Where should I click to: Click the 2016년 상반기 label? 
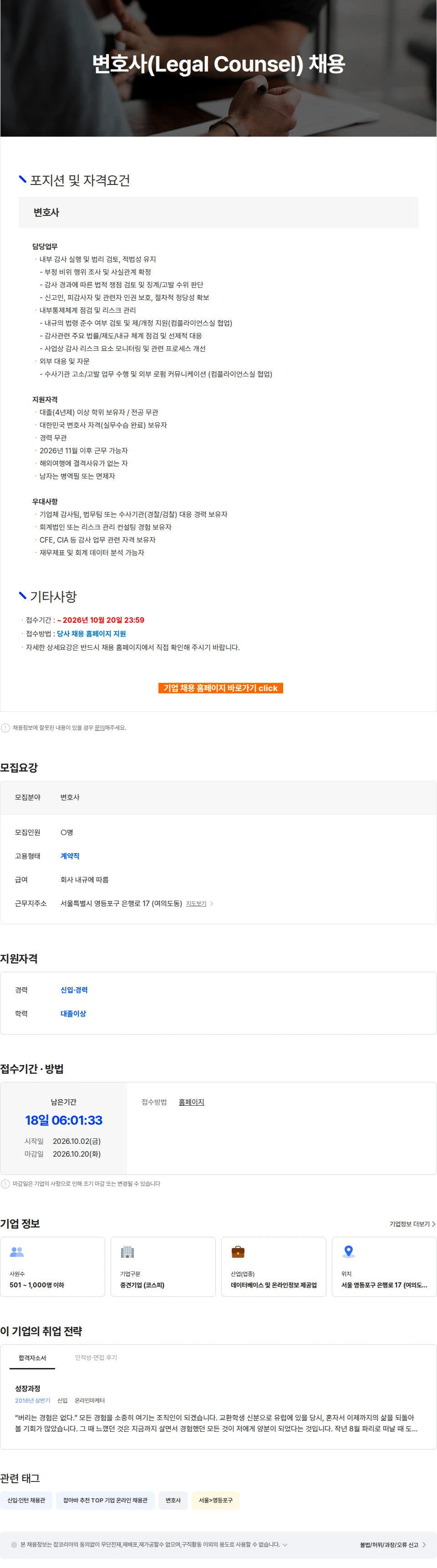(x=33, y=1401)
